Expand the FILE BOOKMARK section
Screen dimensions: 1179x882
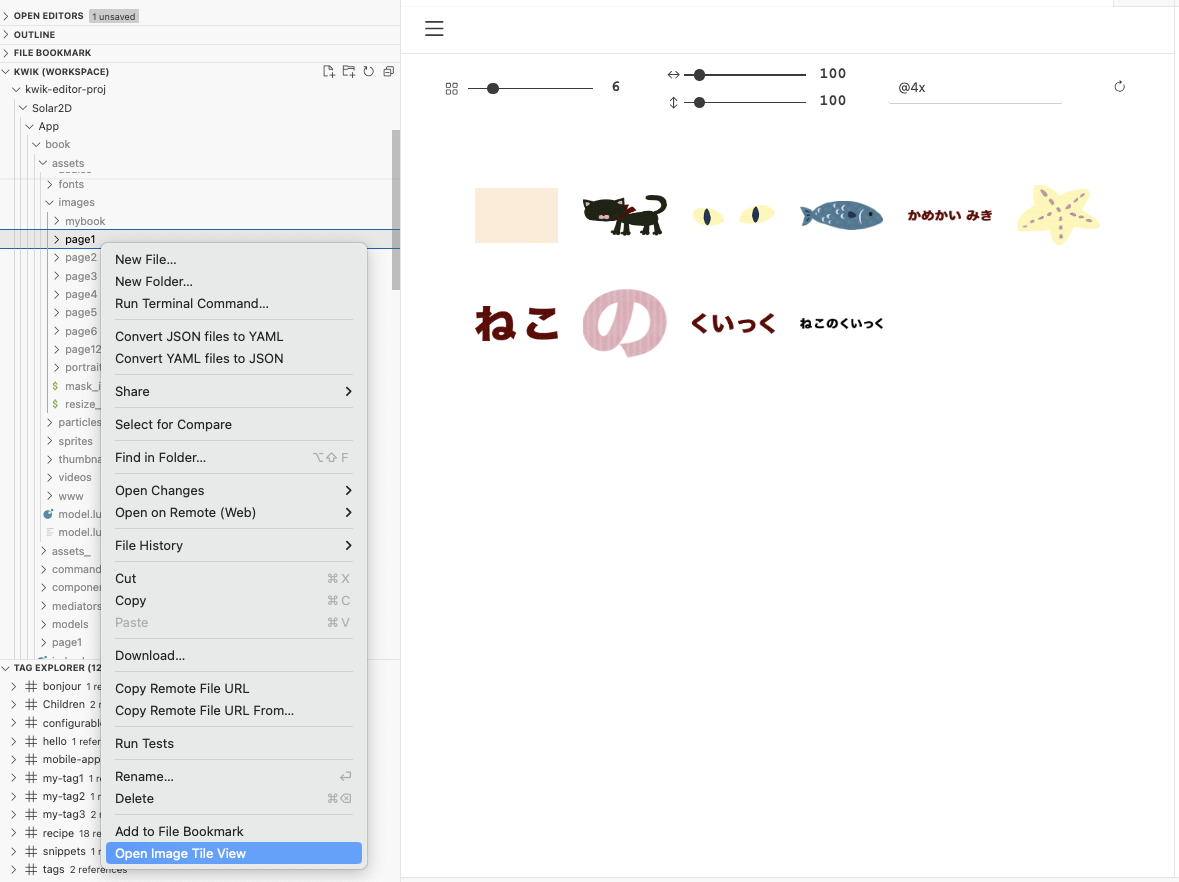52,53
